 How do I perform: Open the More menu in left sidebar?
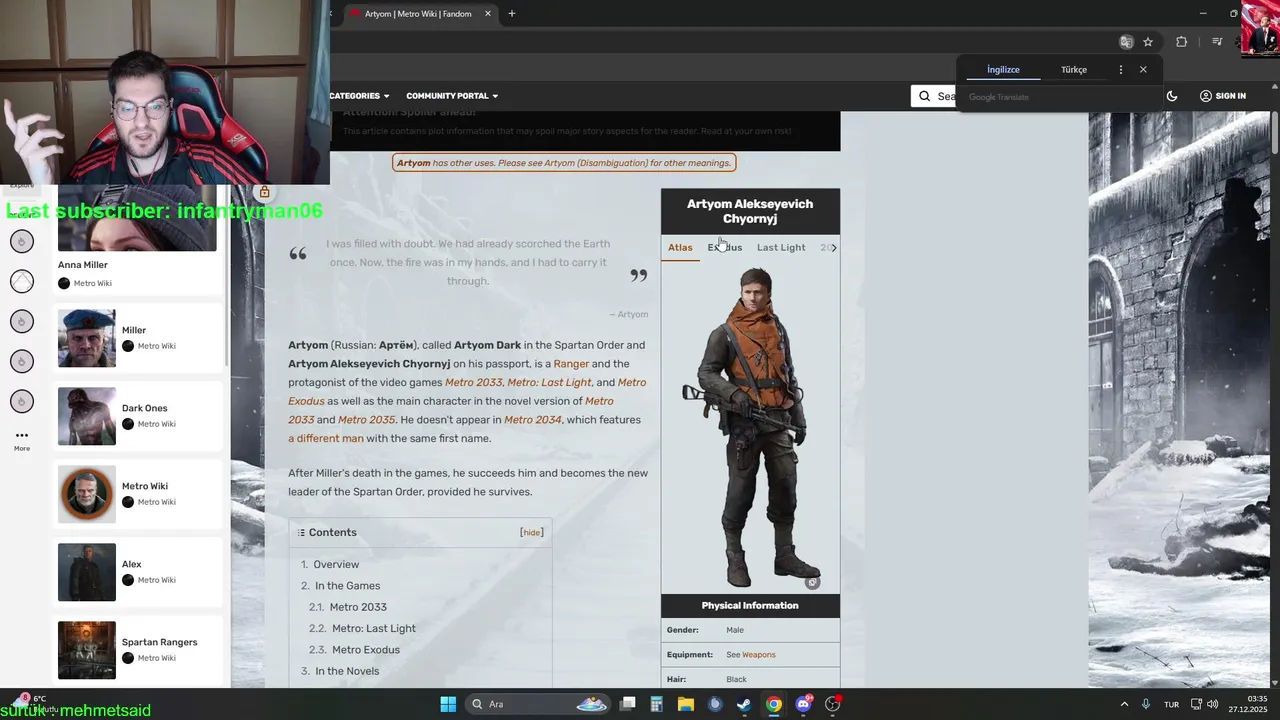pos(21,440)
